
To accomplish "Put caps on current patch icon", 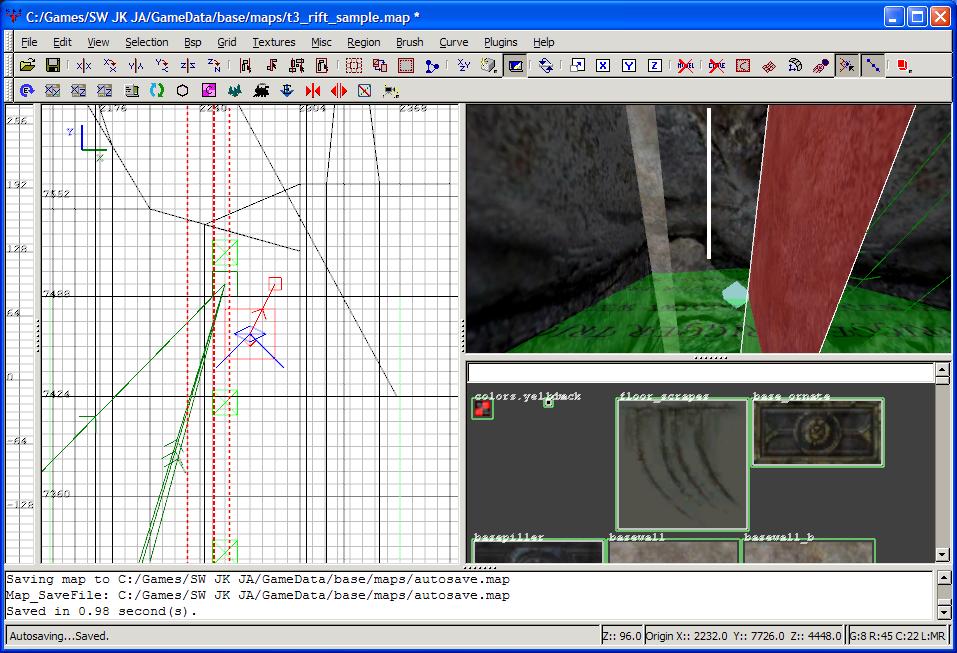I will coord(821,65).
